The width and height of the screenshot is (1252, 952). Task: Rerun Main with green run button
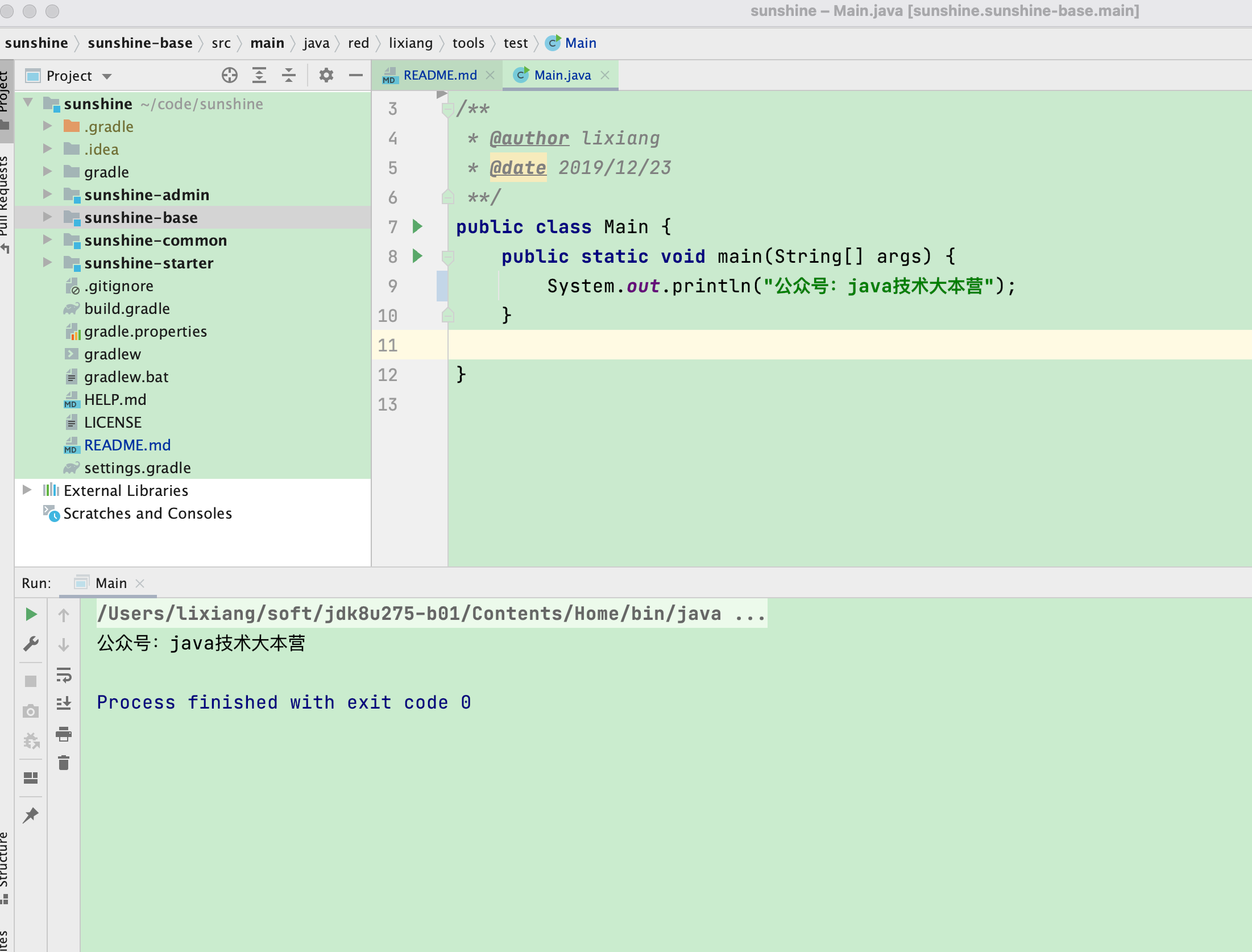(x=31, y=614)
